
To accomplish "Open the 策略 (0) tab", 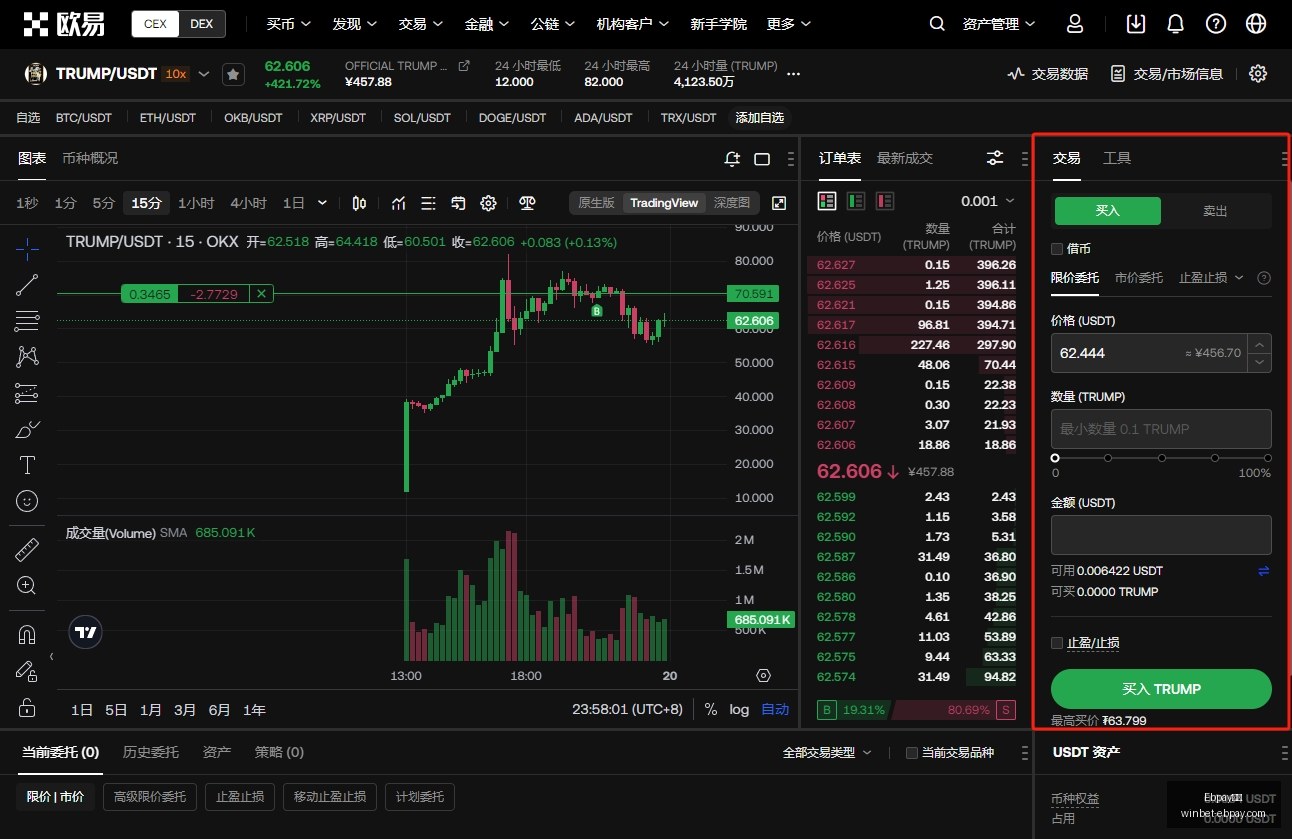I will (279, 752).
